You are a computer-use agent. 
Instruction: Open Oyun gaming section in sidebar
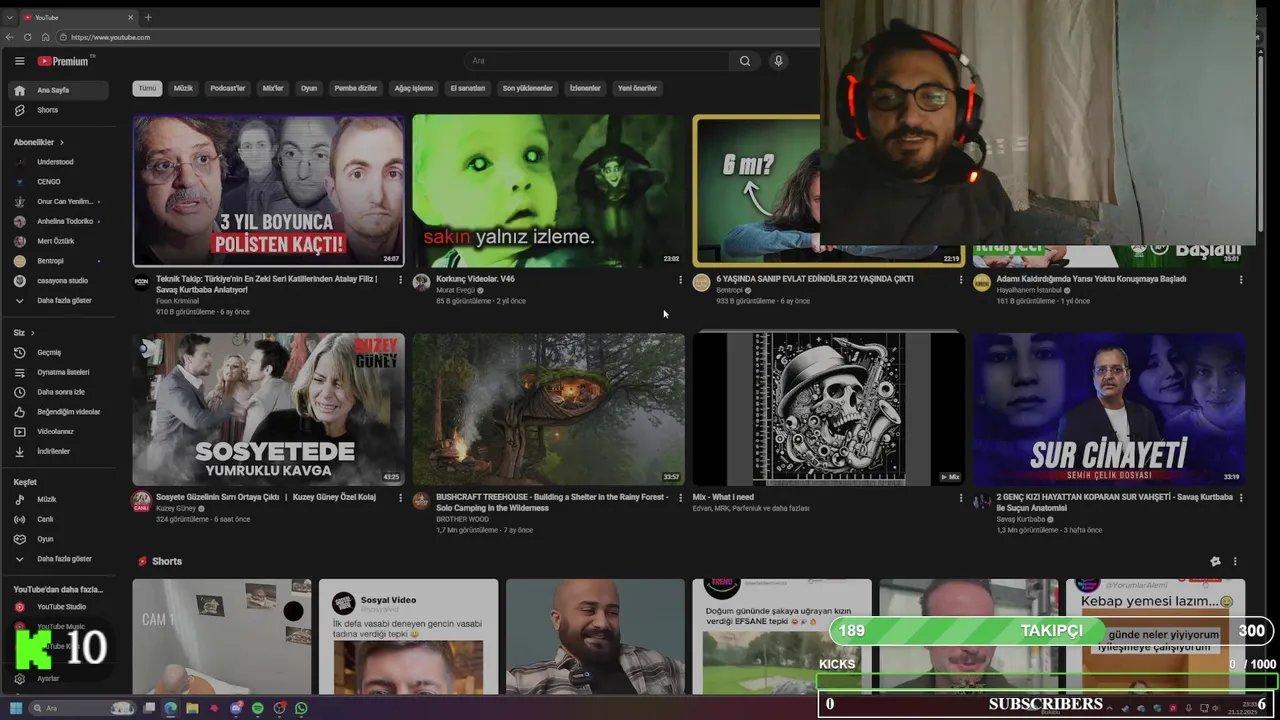58,539
